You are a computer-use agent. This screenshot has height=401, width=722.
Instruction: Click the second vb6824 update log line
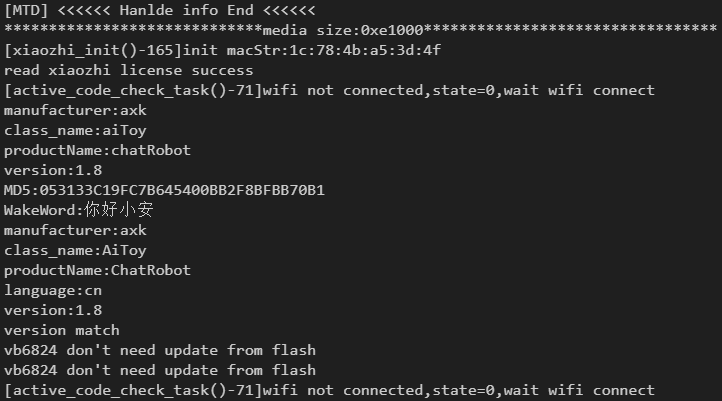pos(160,370)
